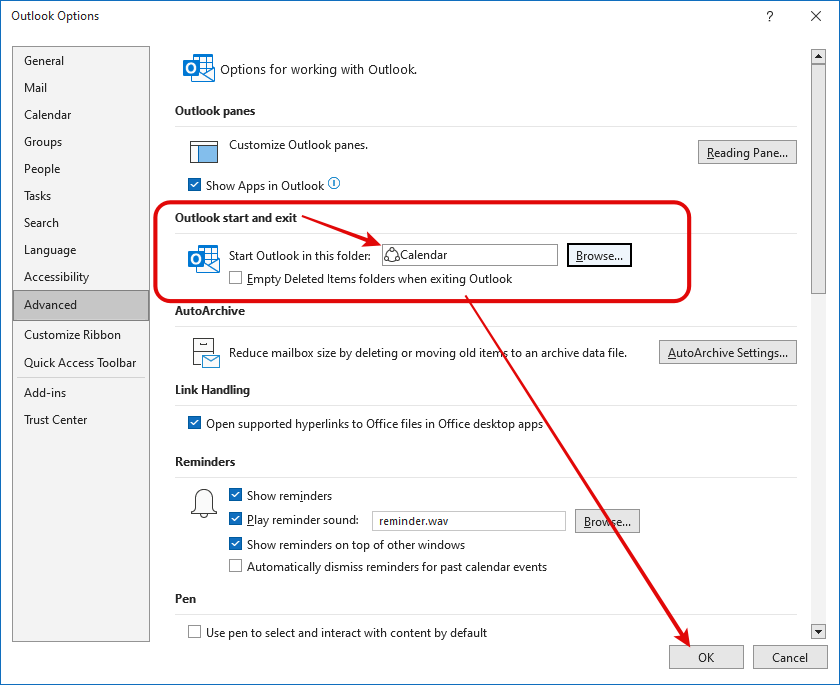Enable Empty Deleted Items folders when exiting
840x685 pixels.
235,277
